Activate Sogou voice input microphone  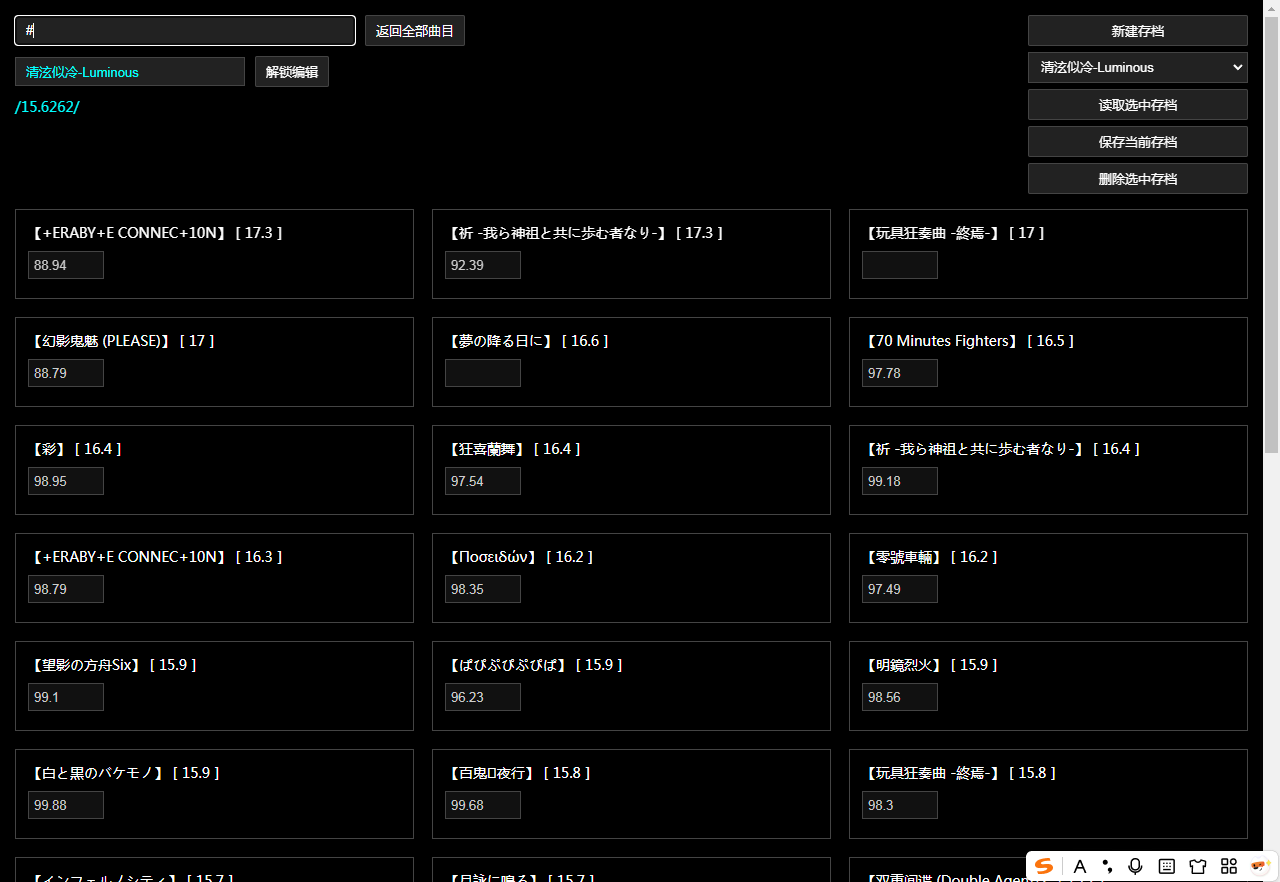click(x=1135, y=866)
